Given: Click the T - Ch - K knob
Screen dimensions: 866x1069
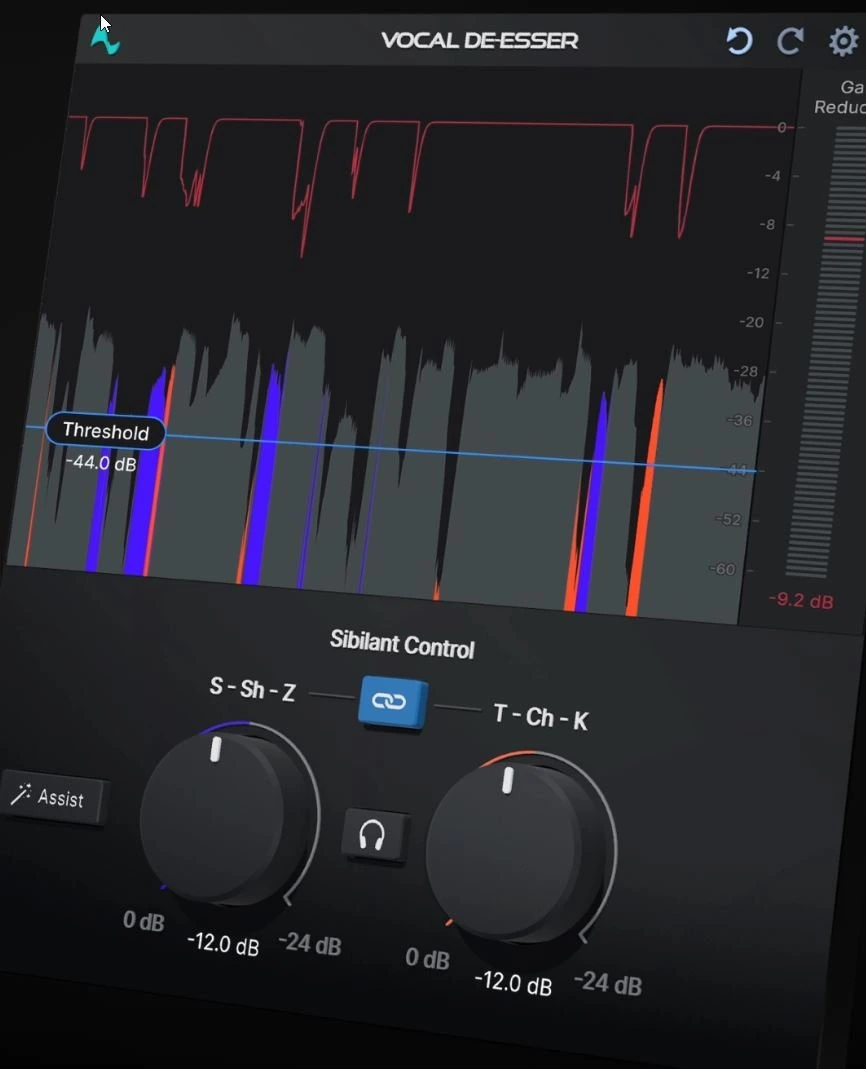Looking at the screenshot, I should (511, 849).
